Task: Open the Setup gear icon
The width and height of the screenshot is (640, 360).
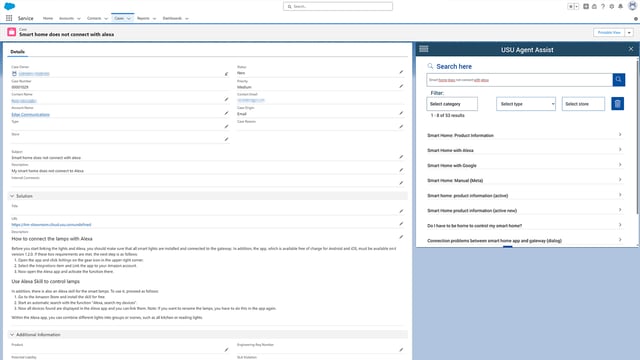Action: pos(611,7)
